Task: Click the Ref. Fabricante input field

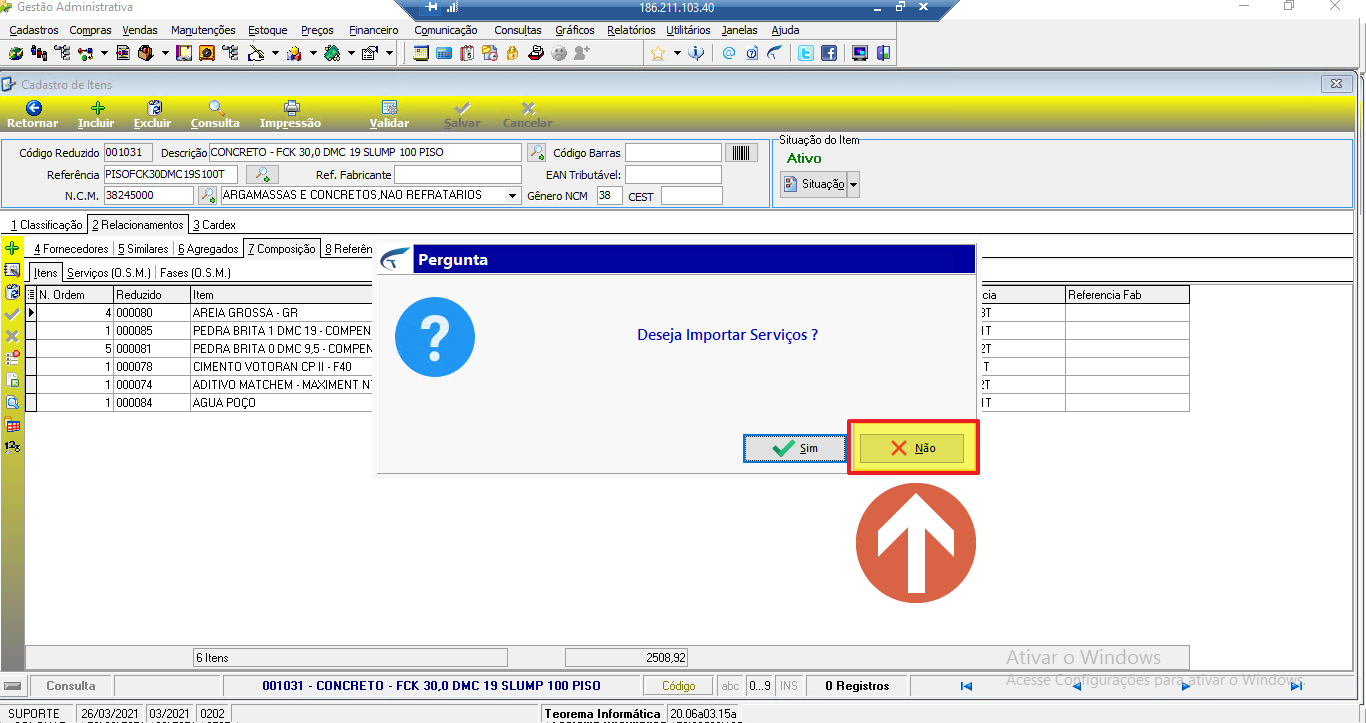Action: pyautogui.click(x=458, y=175)
